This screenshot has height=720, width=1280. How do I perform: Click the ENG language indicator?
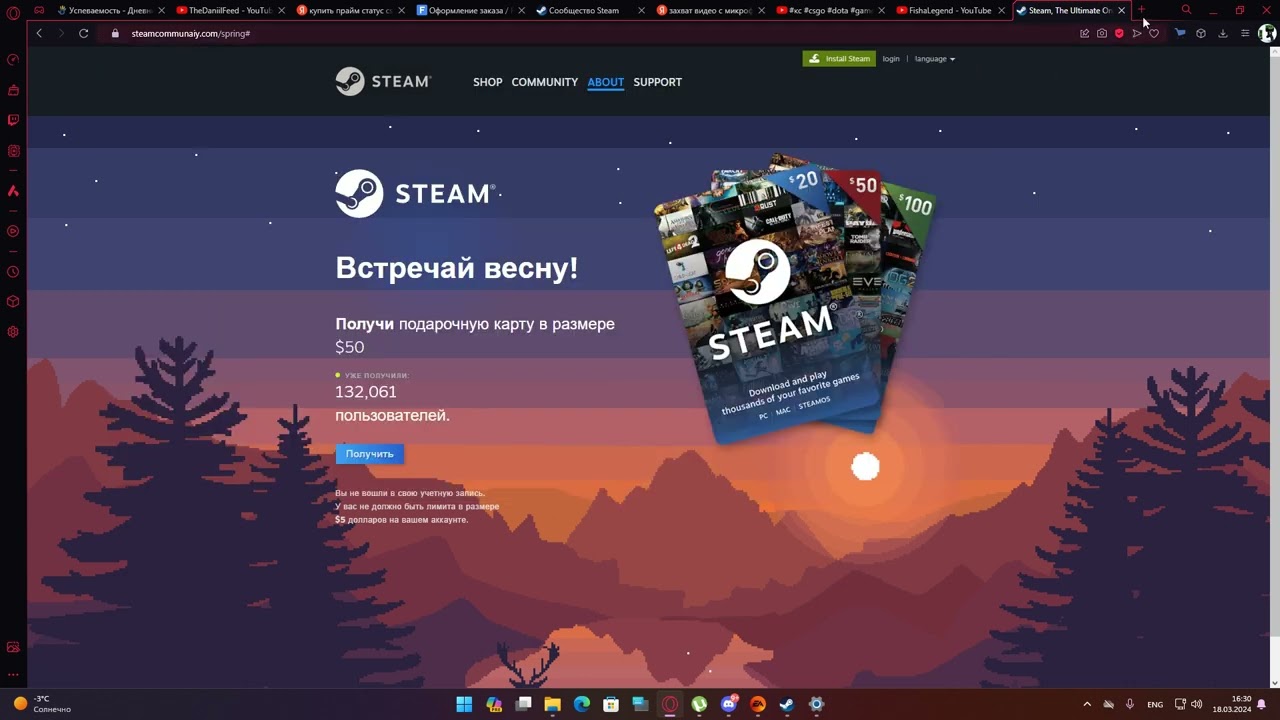pos(1155,704)
